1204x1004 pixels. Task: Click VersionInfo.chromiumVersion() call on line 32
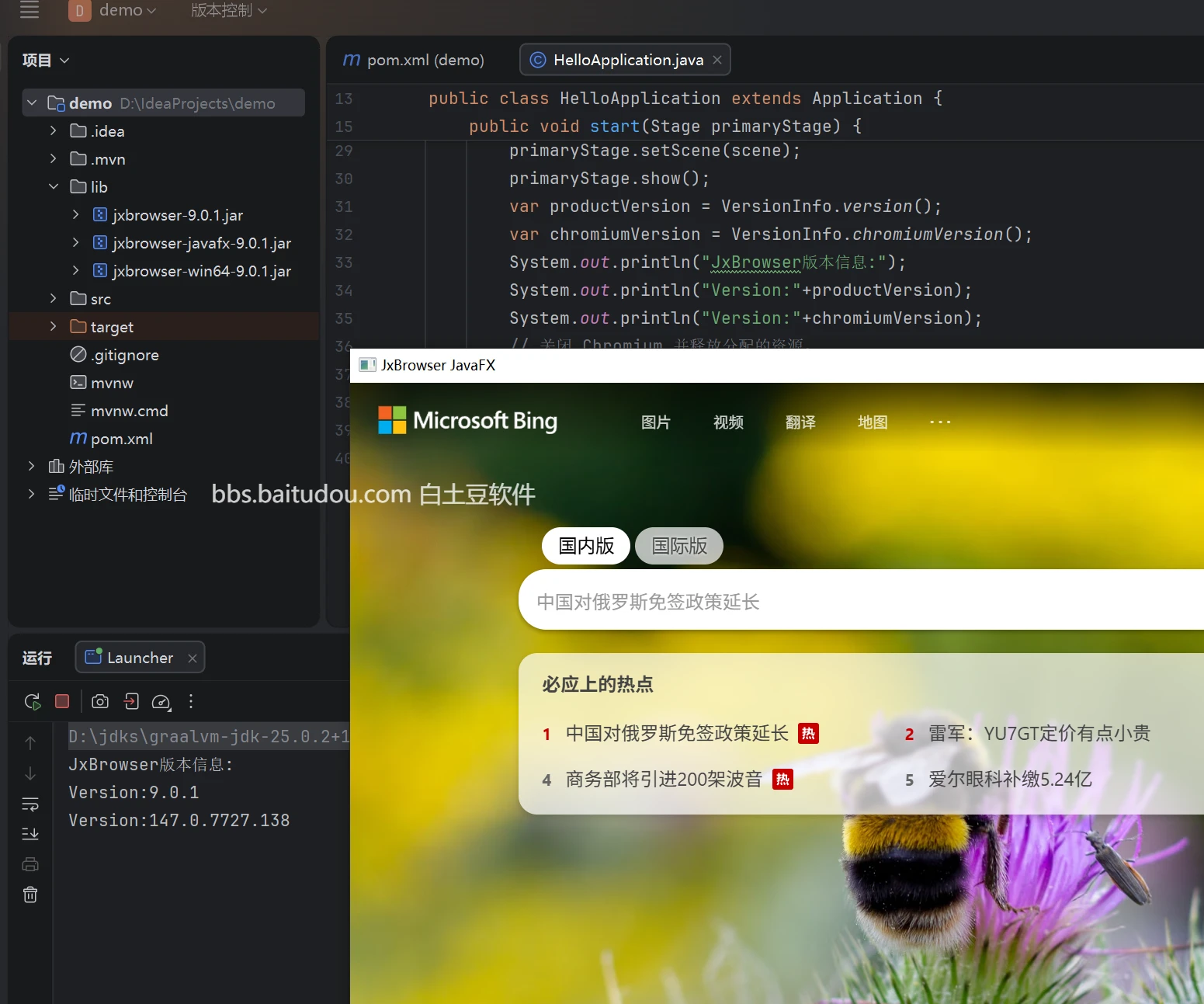point(881,234)
